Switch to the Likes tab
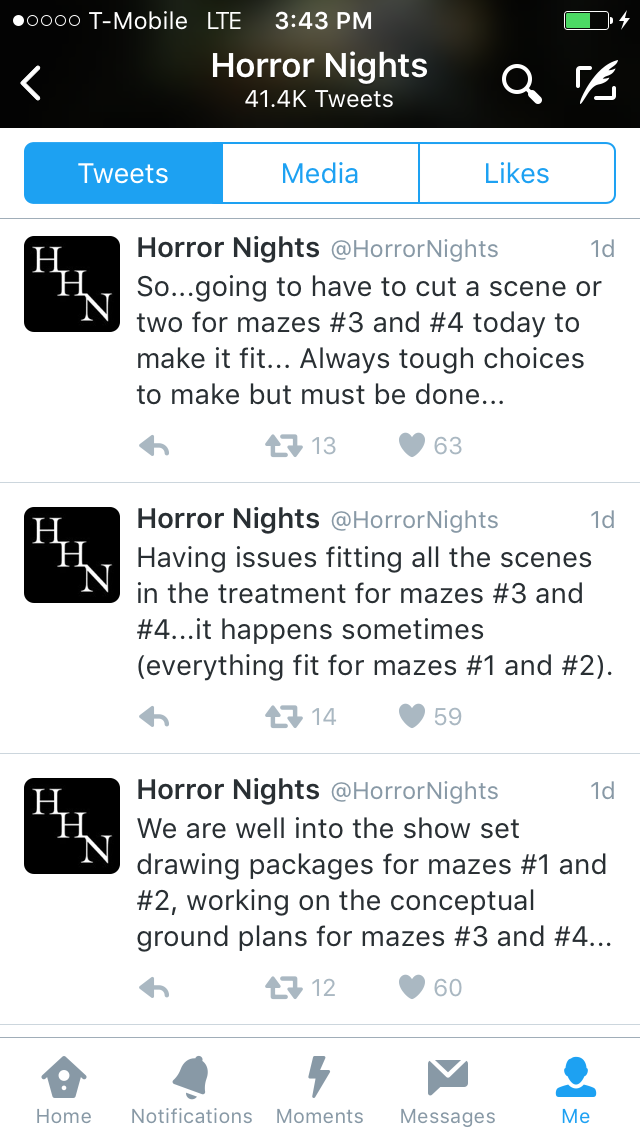Image resolution: width=640 pixels, height=1136 pixels. tap(516, 173)
